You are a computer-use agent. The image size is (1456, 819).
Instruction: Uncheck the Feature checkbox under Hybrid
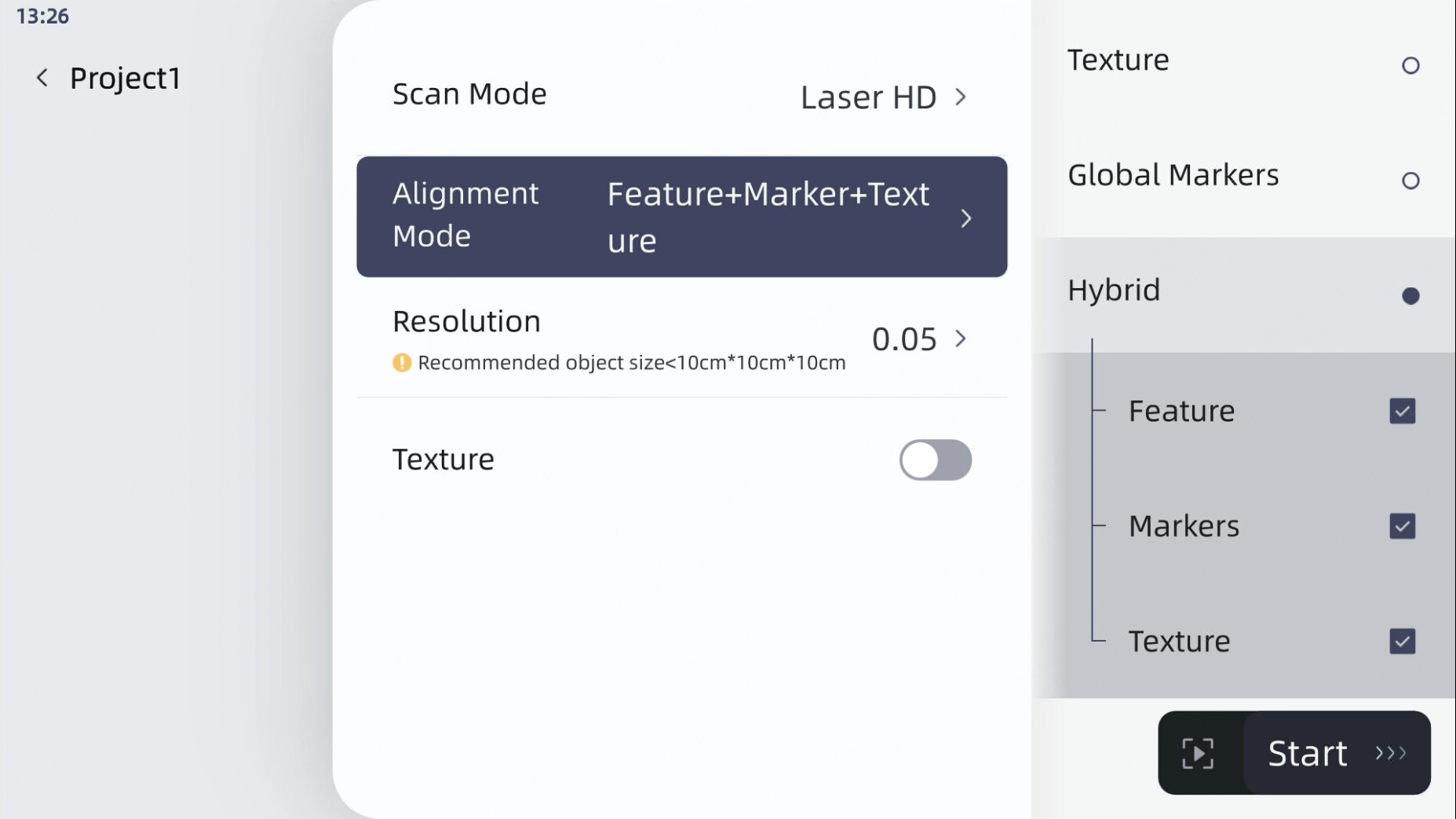point(1401,411)
